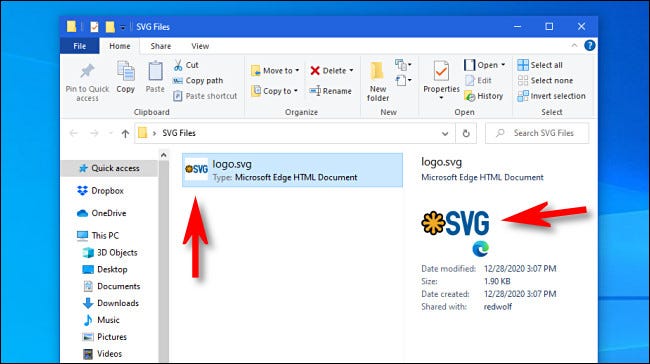Create a New folder

click(x=378, y=82)
